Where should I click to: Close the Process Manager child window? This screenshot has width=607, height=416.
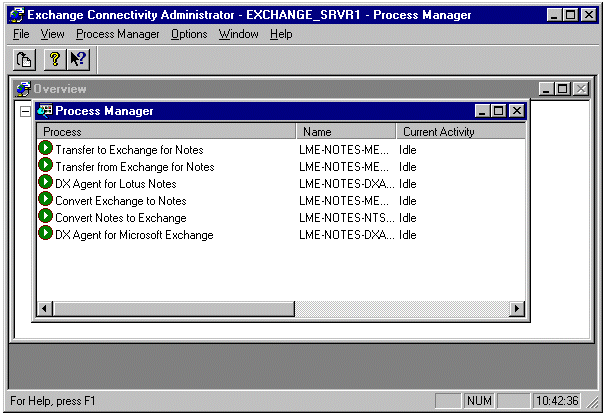pyautogui.click(x=517, y=111)
